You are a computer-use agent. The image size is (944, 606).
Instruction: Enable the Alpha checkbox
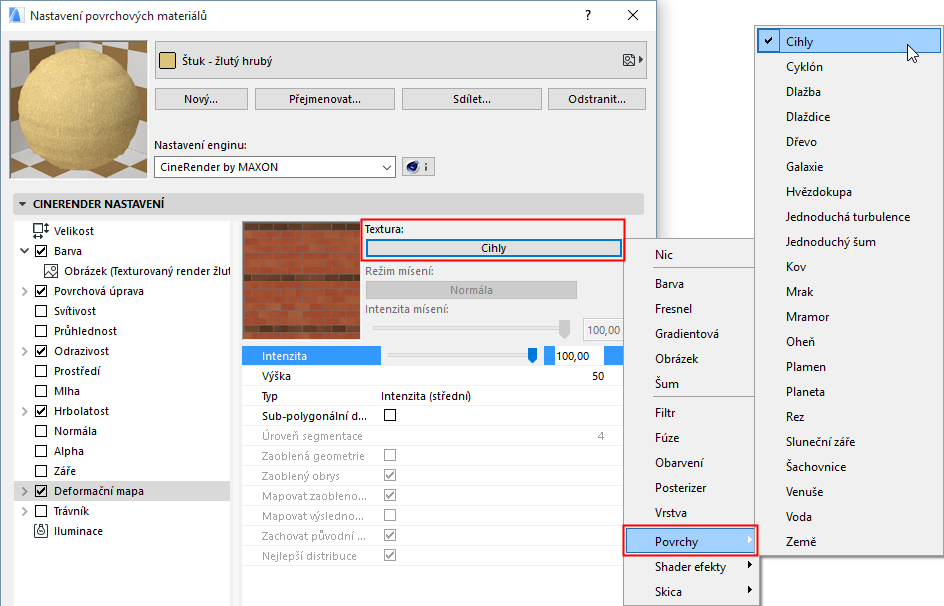41,451
